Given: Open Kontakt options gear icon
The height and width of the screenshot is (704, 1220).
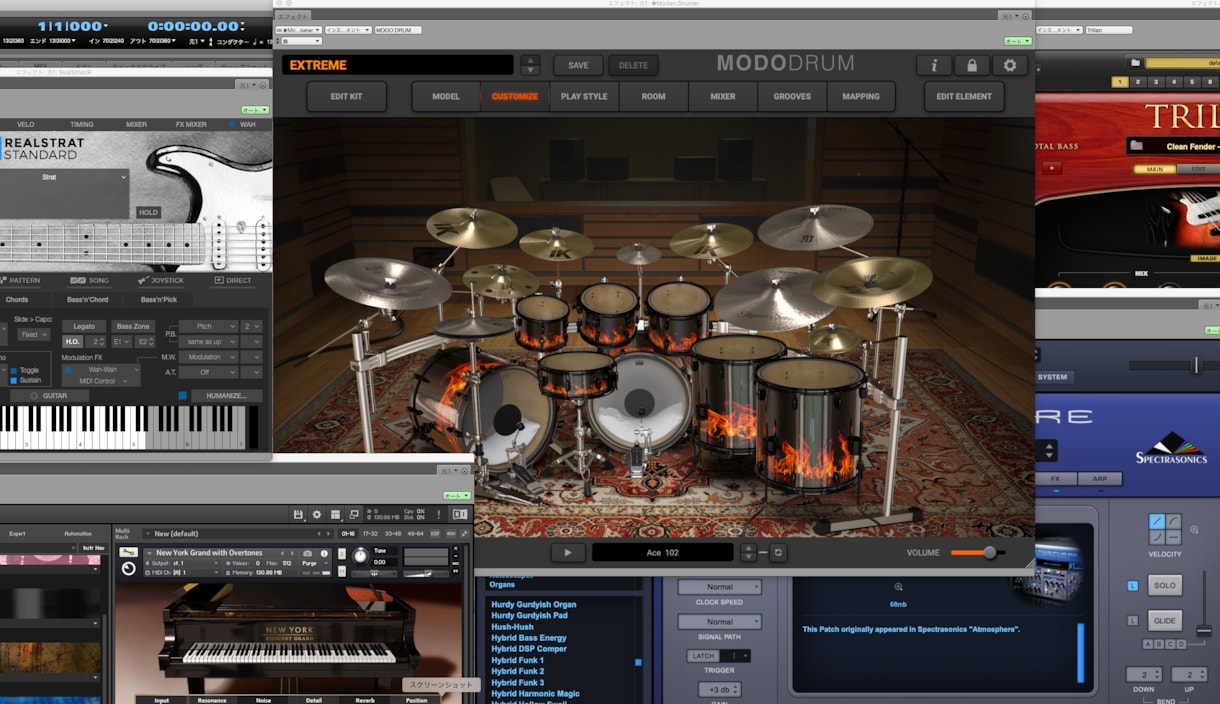Looking at the screenshot, I should [x=317, y=514].
